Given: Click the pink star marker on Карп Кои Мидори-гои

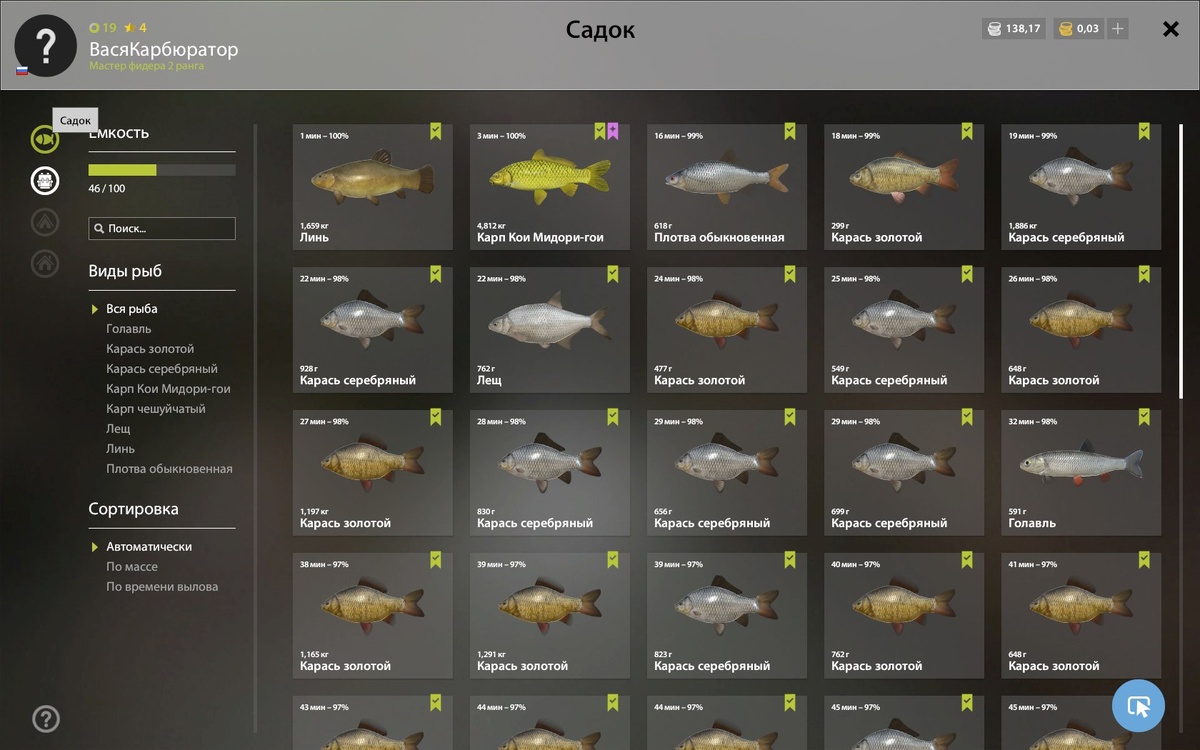Looking at the screenshot, I should [x=613, y=131].
